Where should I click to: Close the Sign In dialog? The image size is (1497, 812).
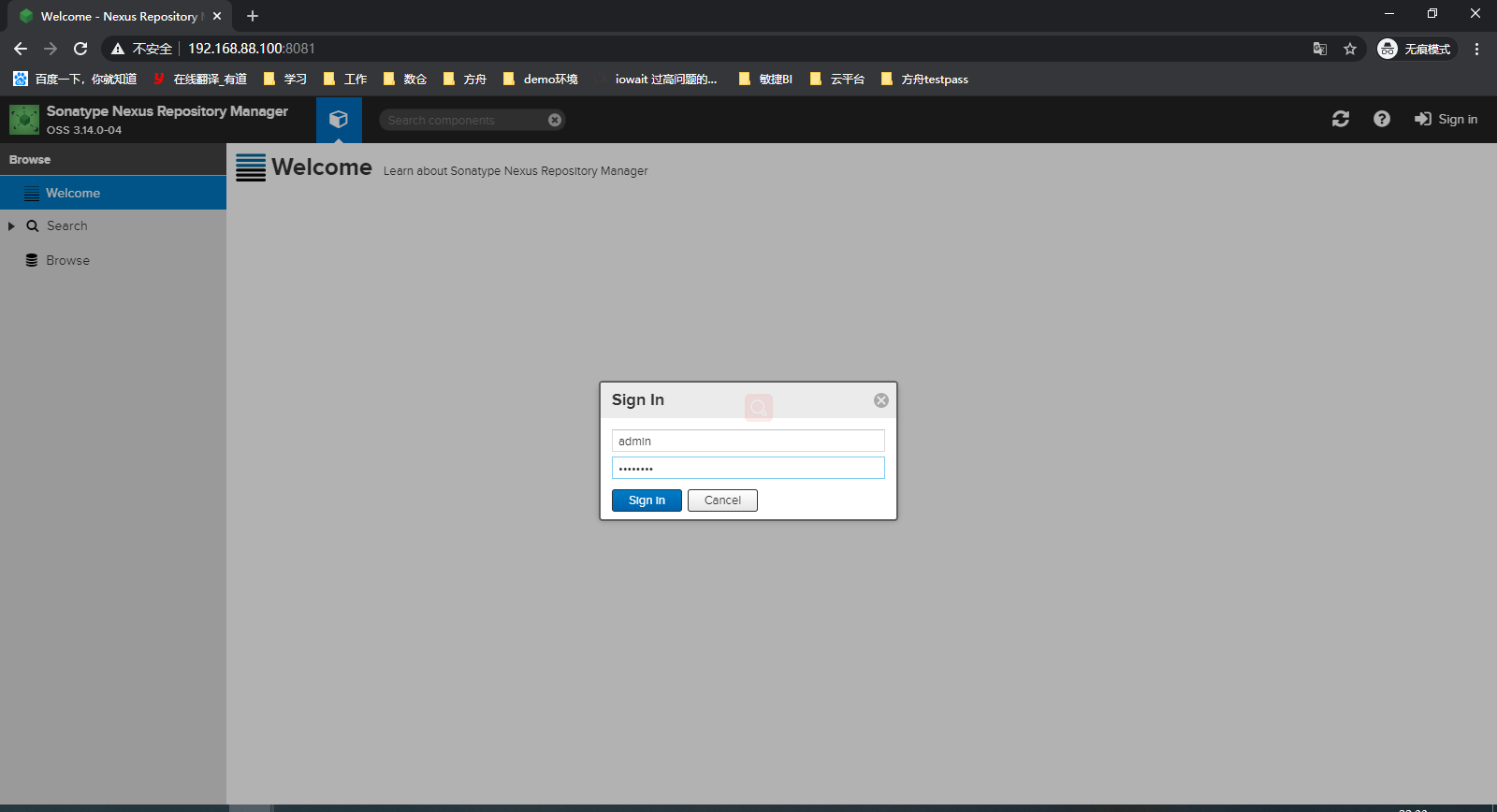click(x=881, y=400)
